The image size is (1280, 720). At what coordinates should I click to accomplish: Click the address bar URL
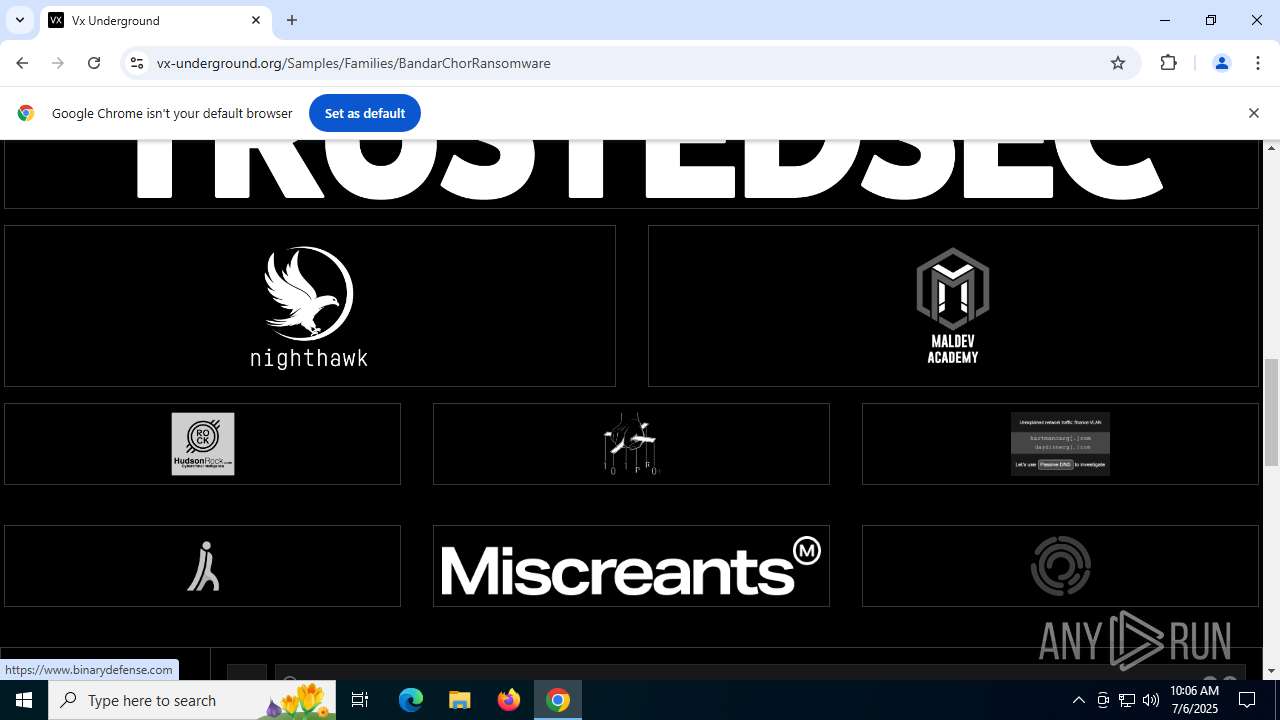coord(354,63)
